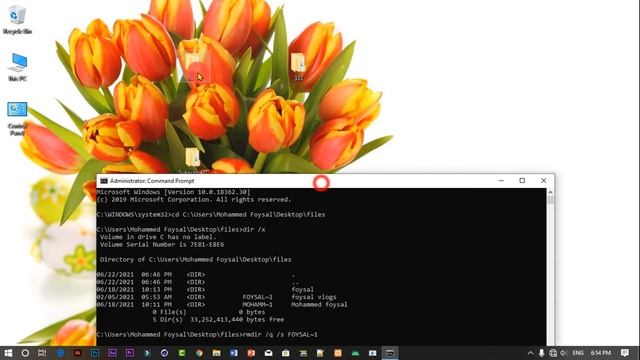Click the '06/18/2021 10:13 PM' date entry

tap(134, 289)
